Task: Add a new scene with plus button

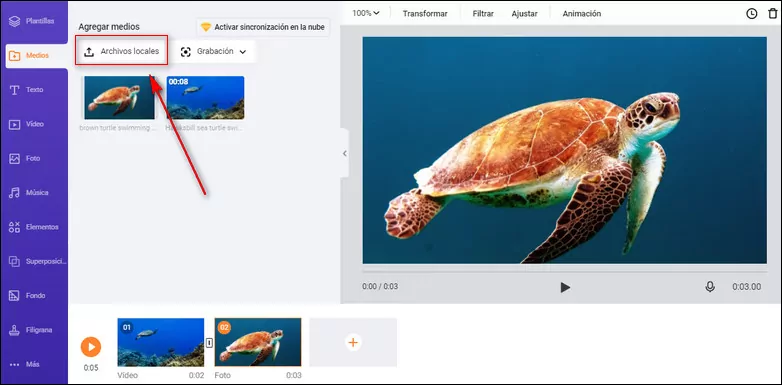Action: coord(353,343)
